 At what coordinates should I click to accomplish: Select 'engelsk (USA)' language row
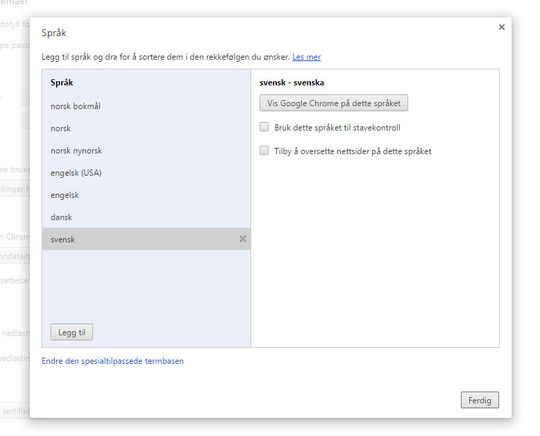point(146,173)
